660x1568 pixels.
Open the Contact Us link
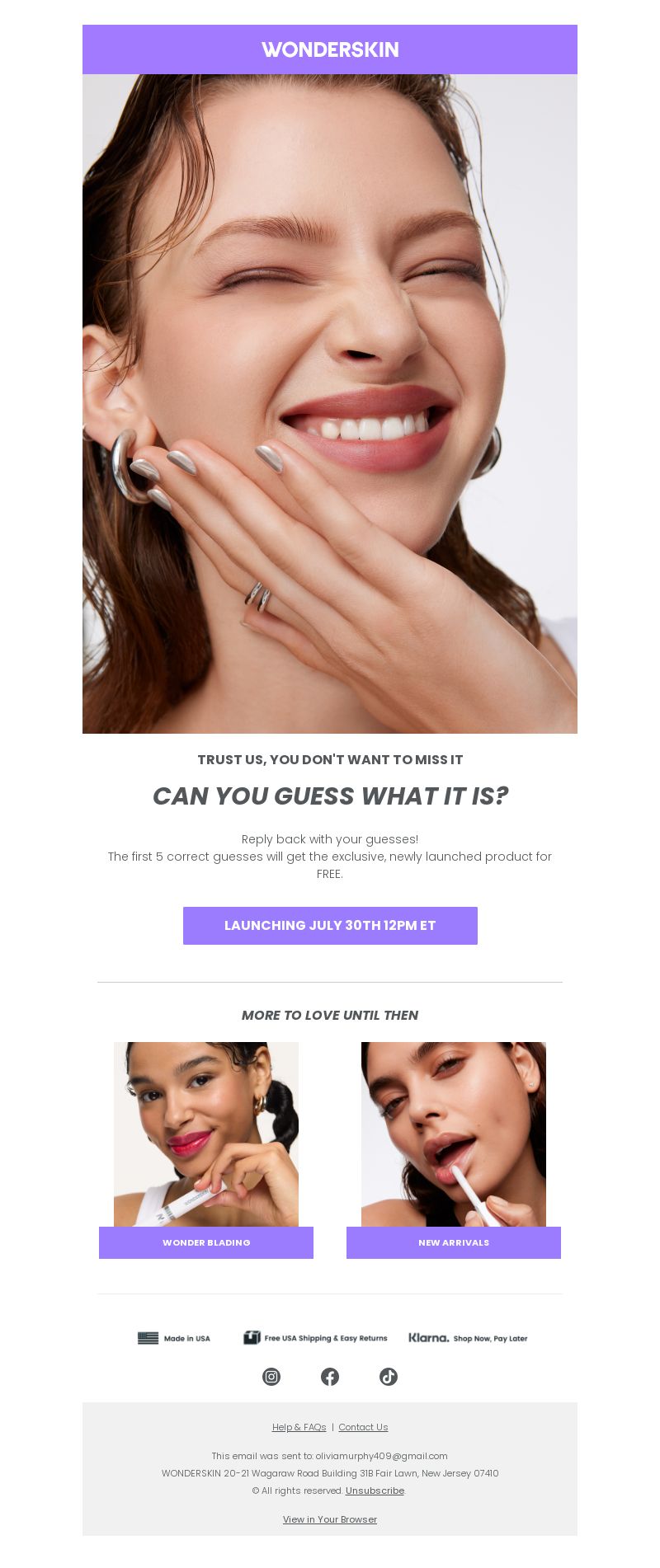pos(363,1427)
